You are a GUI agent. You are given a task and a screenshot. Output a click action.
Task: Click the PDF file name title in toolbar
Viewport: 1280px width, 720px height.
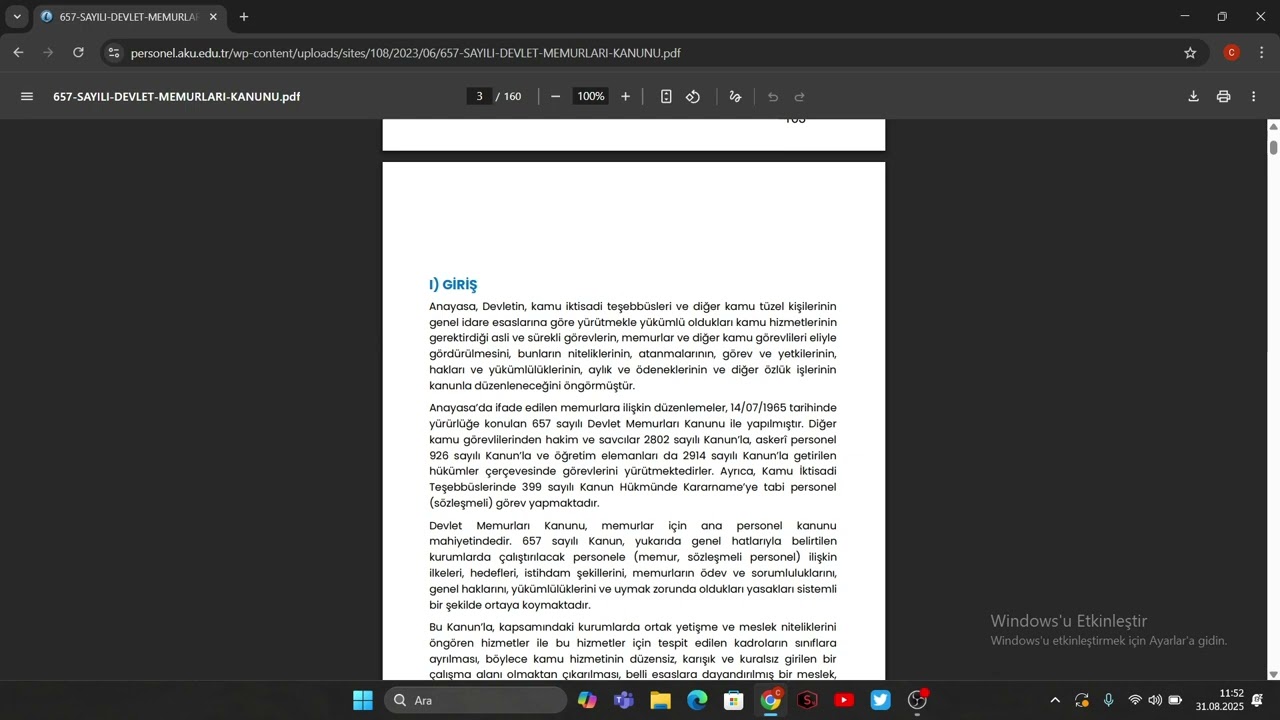coord(177,97)
